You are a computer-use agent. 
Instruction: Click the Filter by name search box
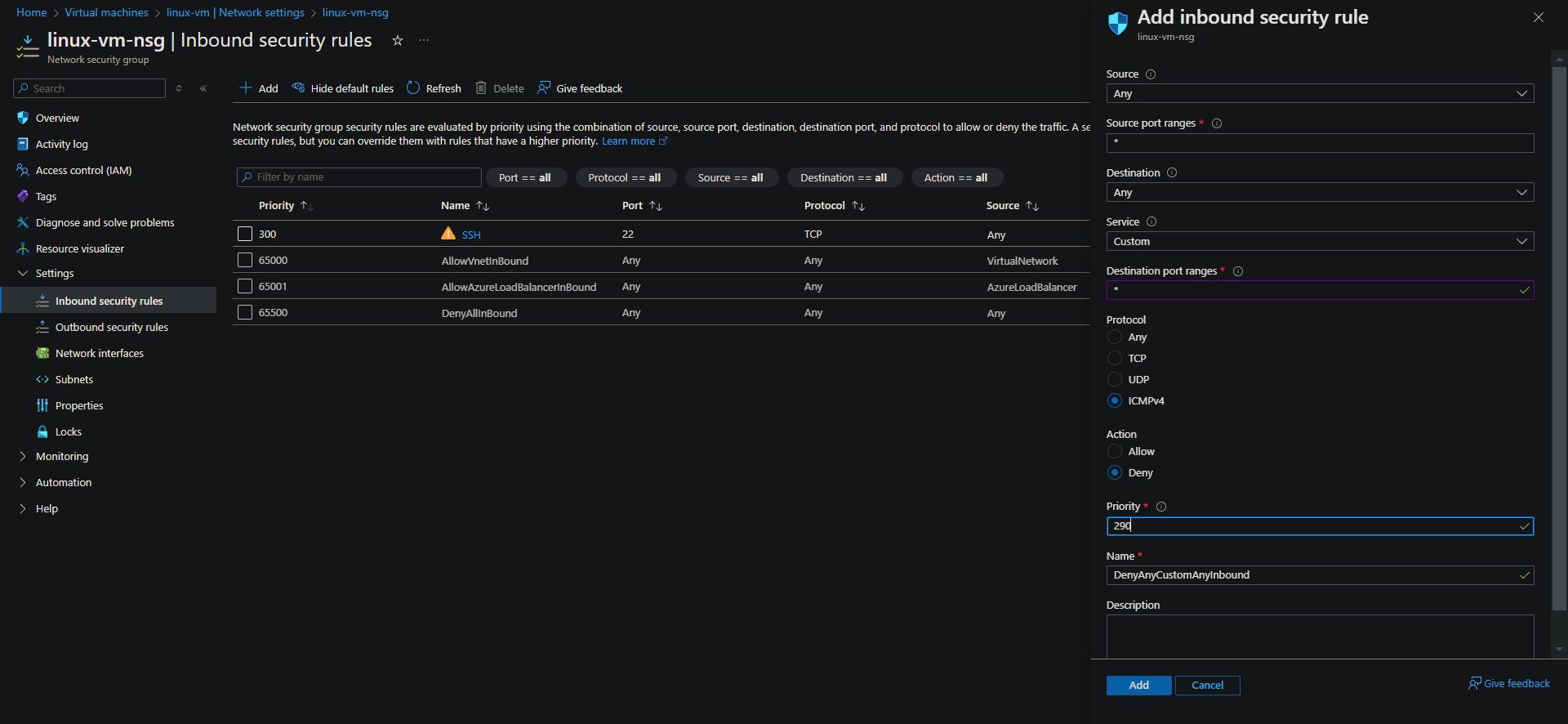click(359, 177)
